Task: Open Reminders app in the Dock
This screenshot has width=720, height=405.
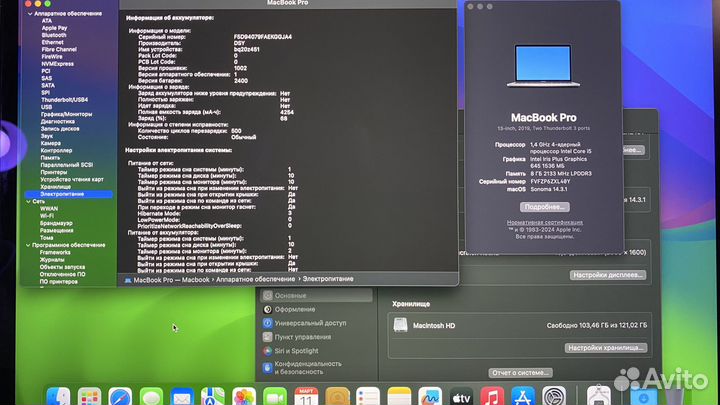Action: pyautogui.click(x=368, y=397)
